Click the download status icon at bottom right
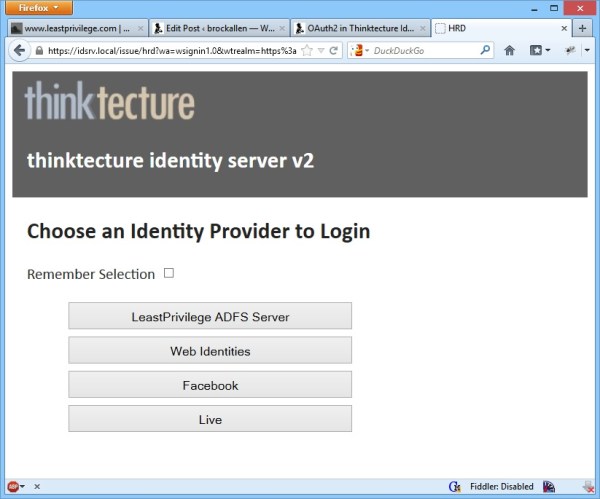 (587, 487)
